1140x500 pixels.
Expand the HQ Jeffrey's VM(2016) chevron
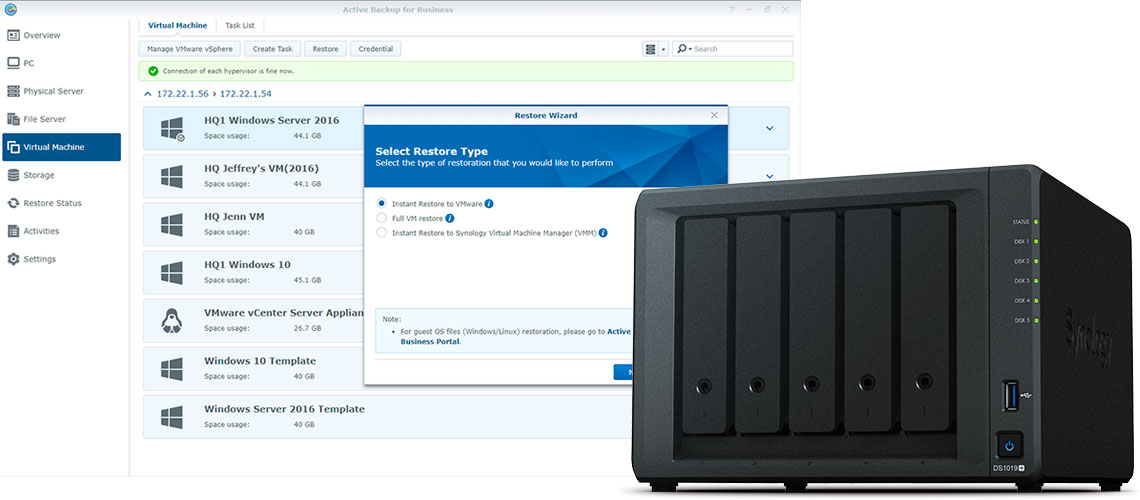770,176
